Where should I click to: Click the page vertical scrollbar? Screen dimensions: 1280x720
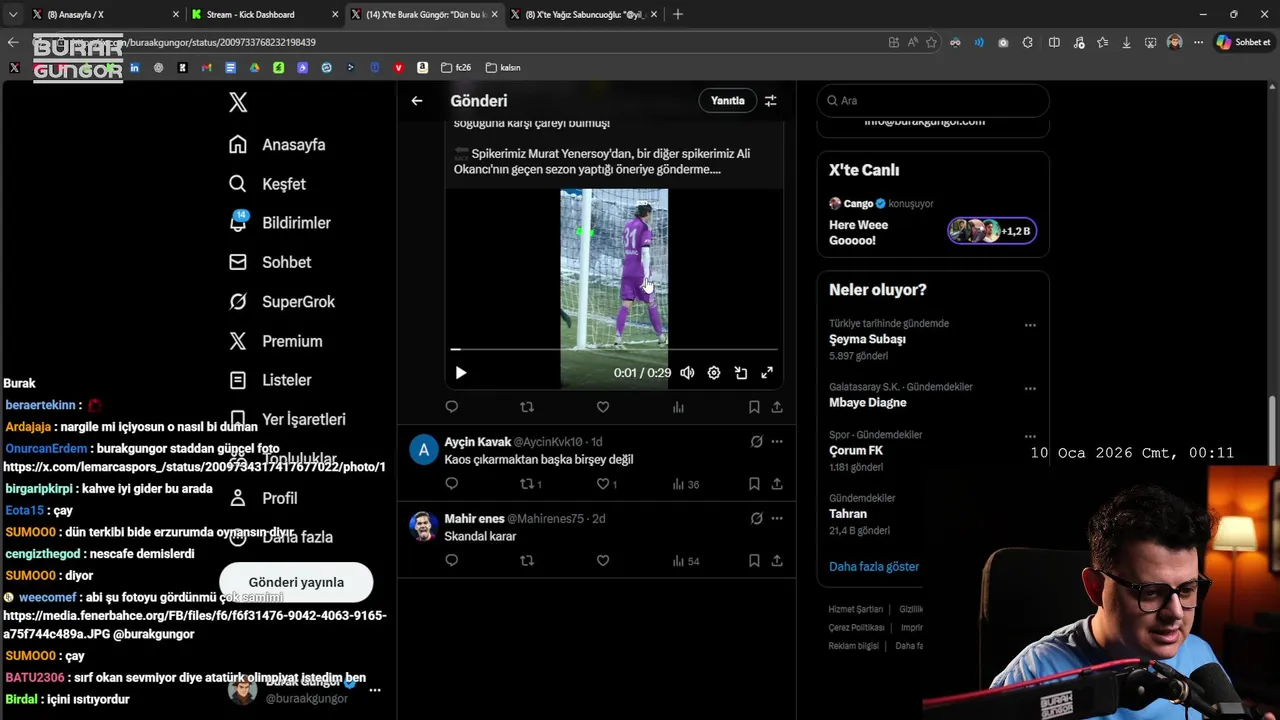point(1273,430)
